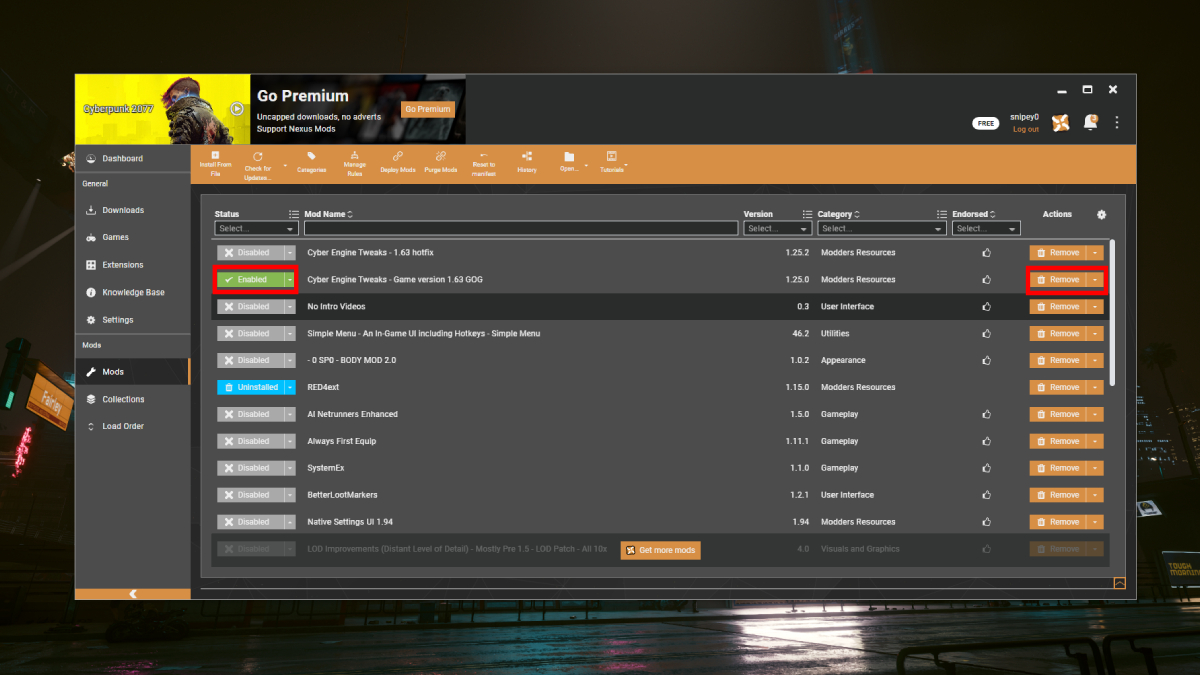Open notifications via the bell icon

pyautogui.click(x=1090, y=121)
